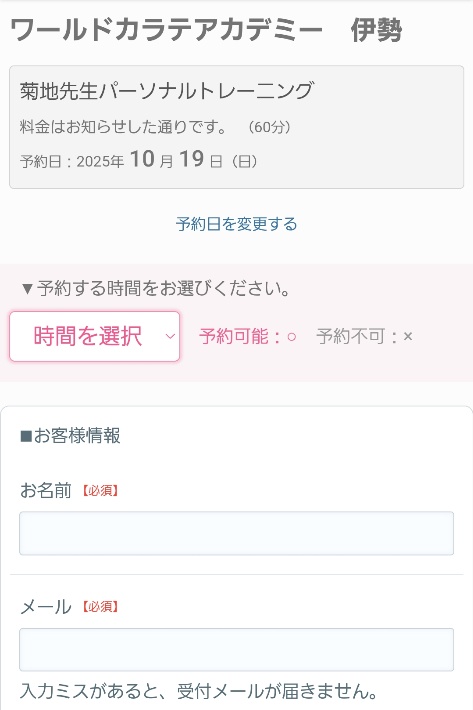Click the ○ symbol beside 予約可能
The height and width of the screenshot is (710, 473).
point(292,337)
